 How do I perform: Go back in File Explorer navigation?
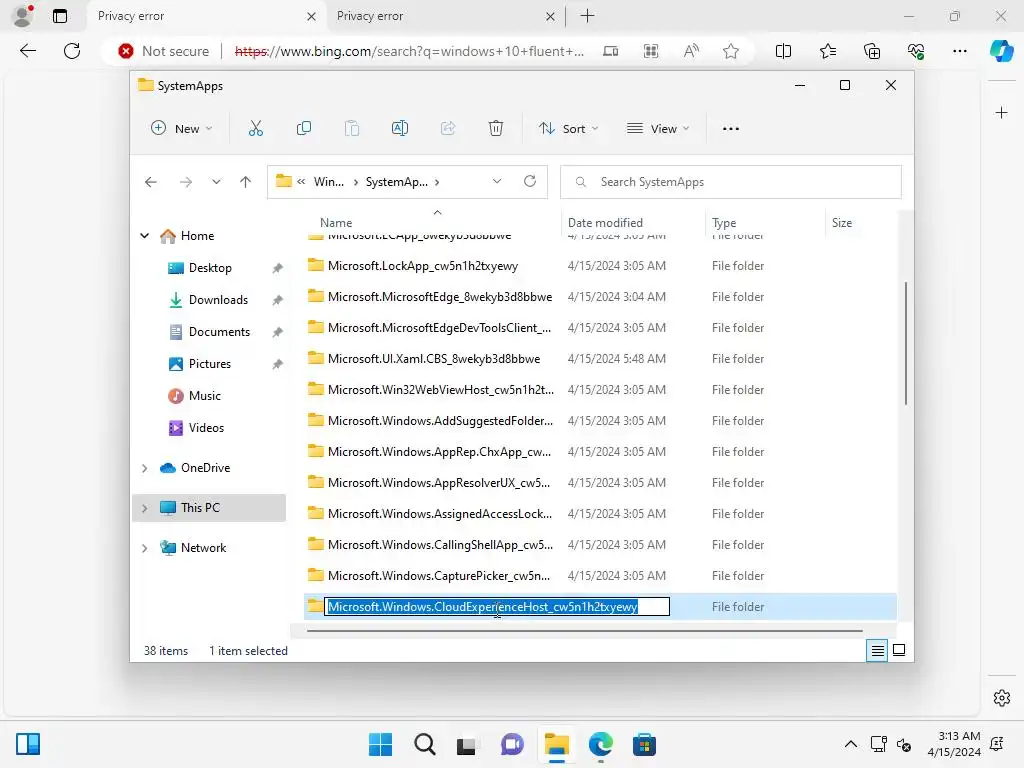coord(151,182)
